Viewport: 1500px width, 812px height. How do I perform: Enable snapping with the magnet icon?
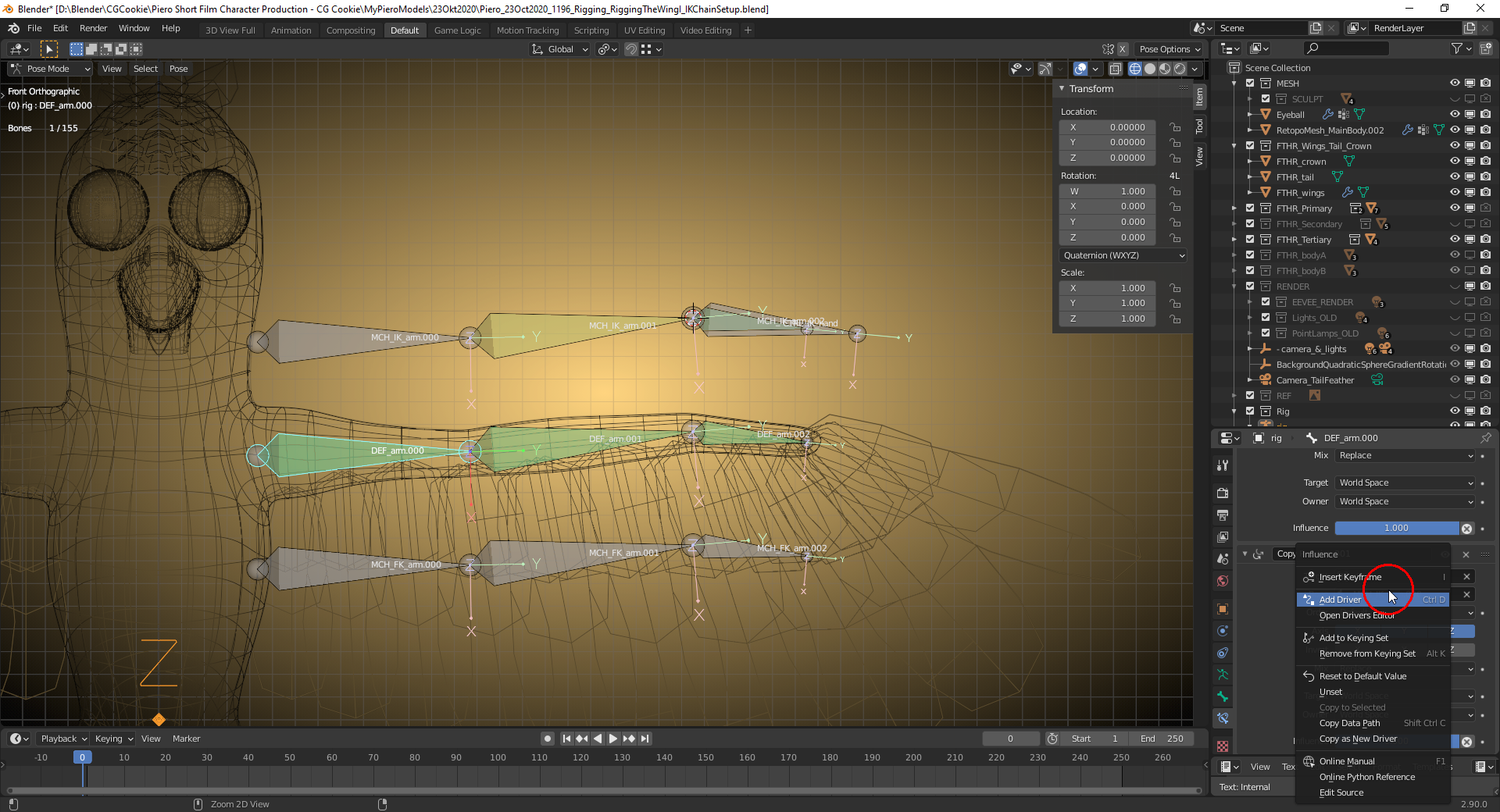coord(630,49)
